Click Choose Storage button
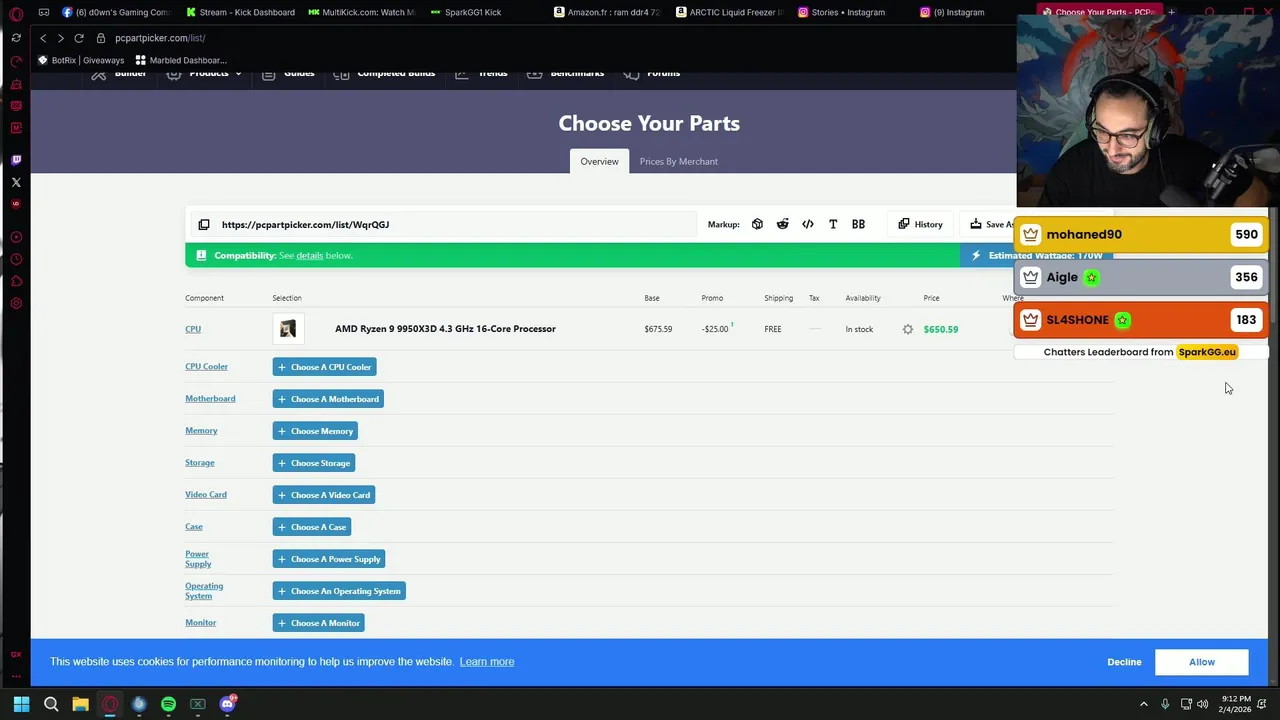Image resolution: width=1280 pixels, height=720 pixels. click(314, 463)
